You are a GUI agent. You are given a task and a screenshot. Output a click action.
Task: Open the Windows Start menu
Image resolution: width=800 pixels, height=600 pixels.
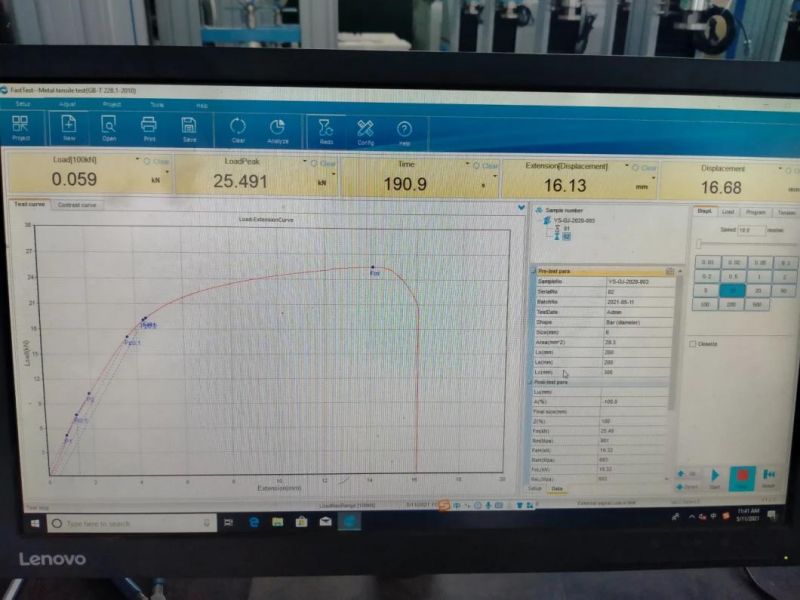click(x=35, y=523)
